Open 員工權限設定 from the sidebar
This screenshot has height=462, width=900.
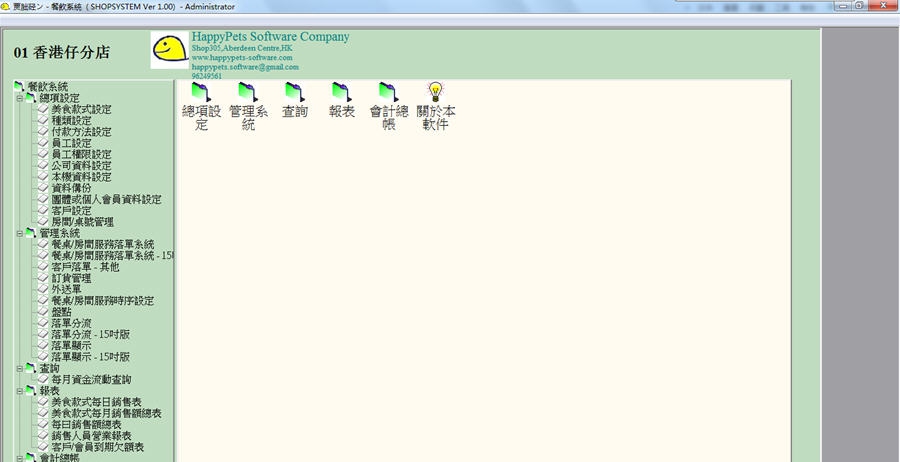(x=81, y=155)
